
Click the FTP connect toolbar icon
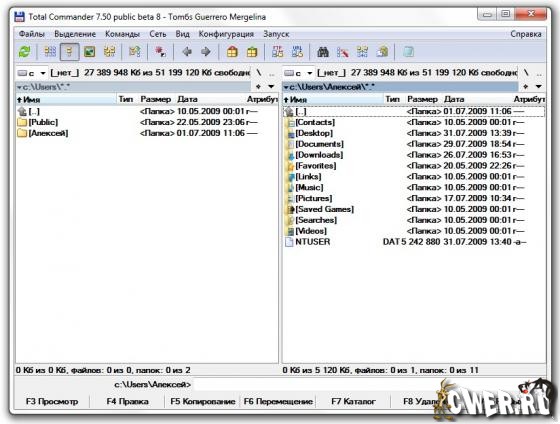pyautogui.click(x=278, y=52)
